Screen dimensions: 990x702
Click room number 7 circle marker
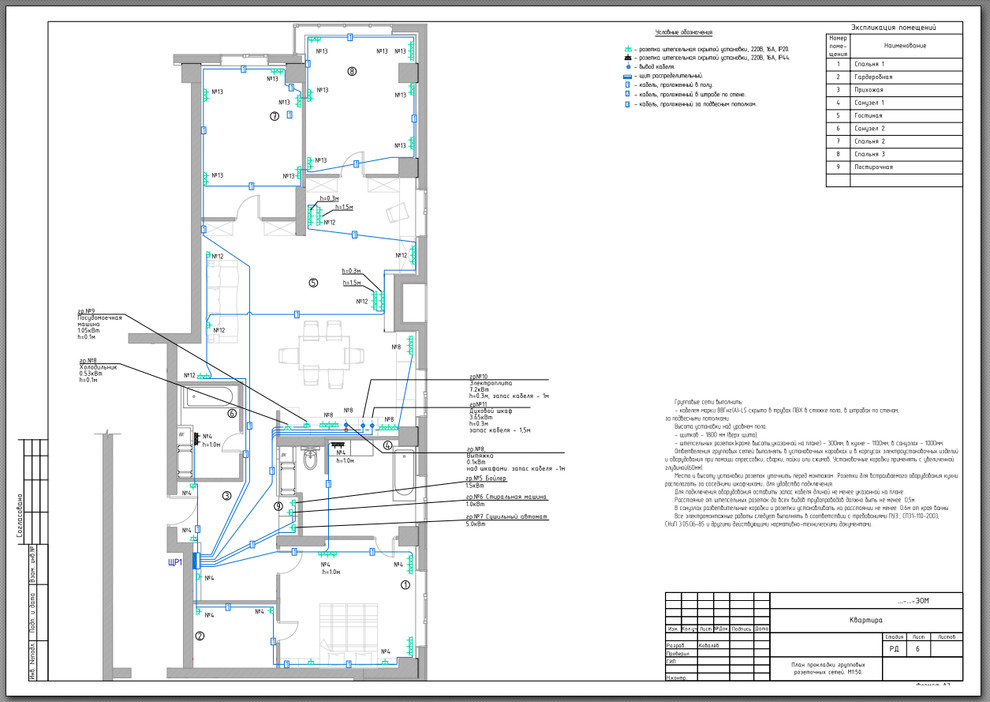click(273, 116)
